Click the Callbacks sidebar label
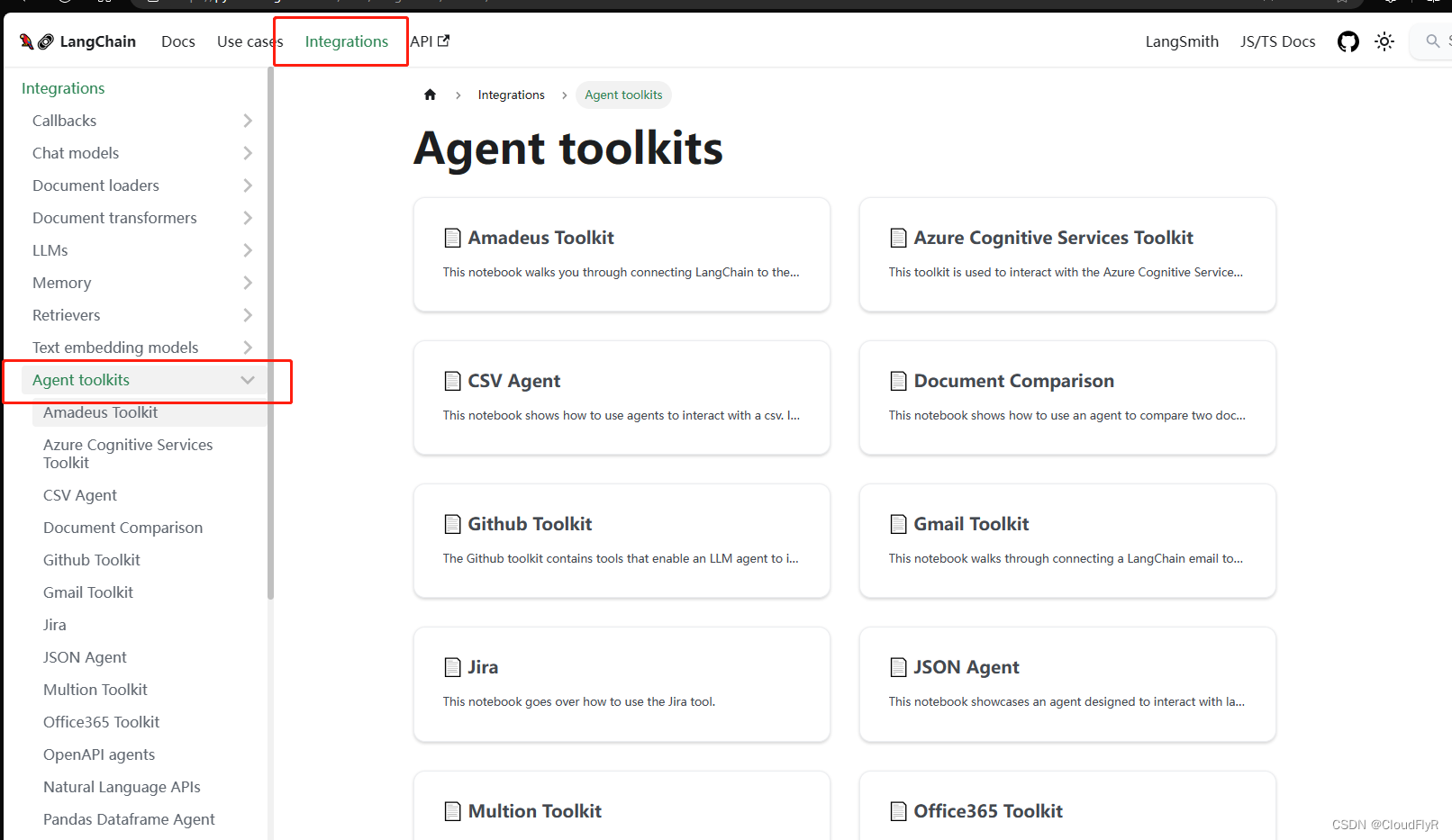 tap(64, 121)
